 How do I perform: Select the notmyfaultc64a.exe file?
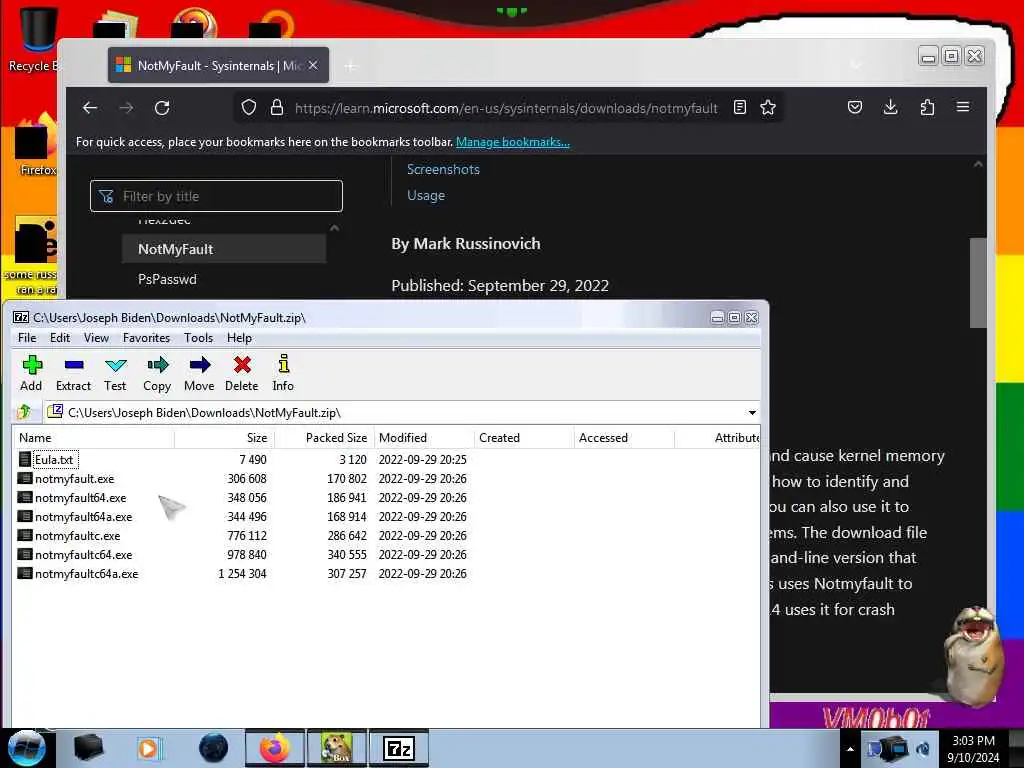tap(86, 573)
